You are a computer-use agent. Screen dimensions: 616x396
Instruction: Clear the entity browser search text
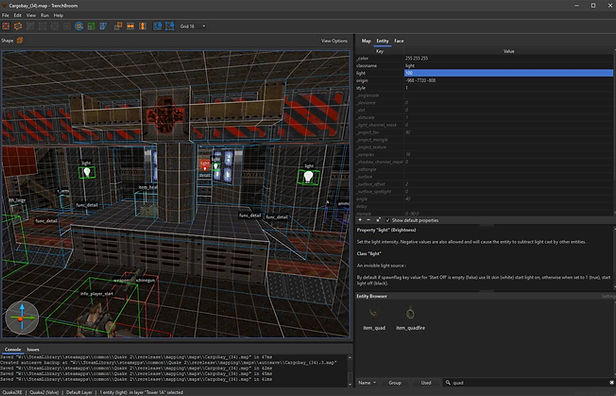(612, 383)
